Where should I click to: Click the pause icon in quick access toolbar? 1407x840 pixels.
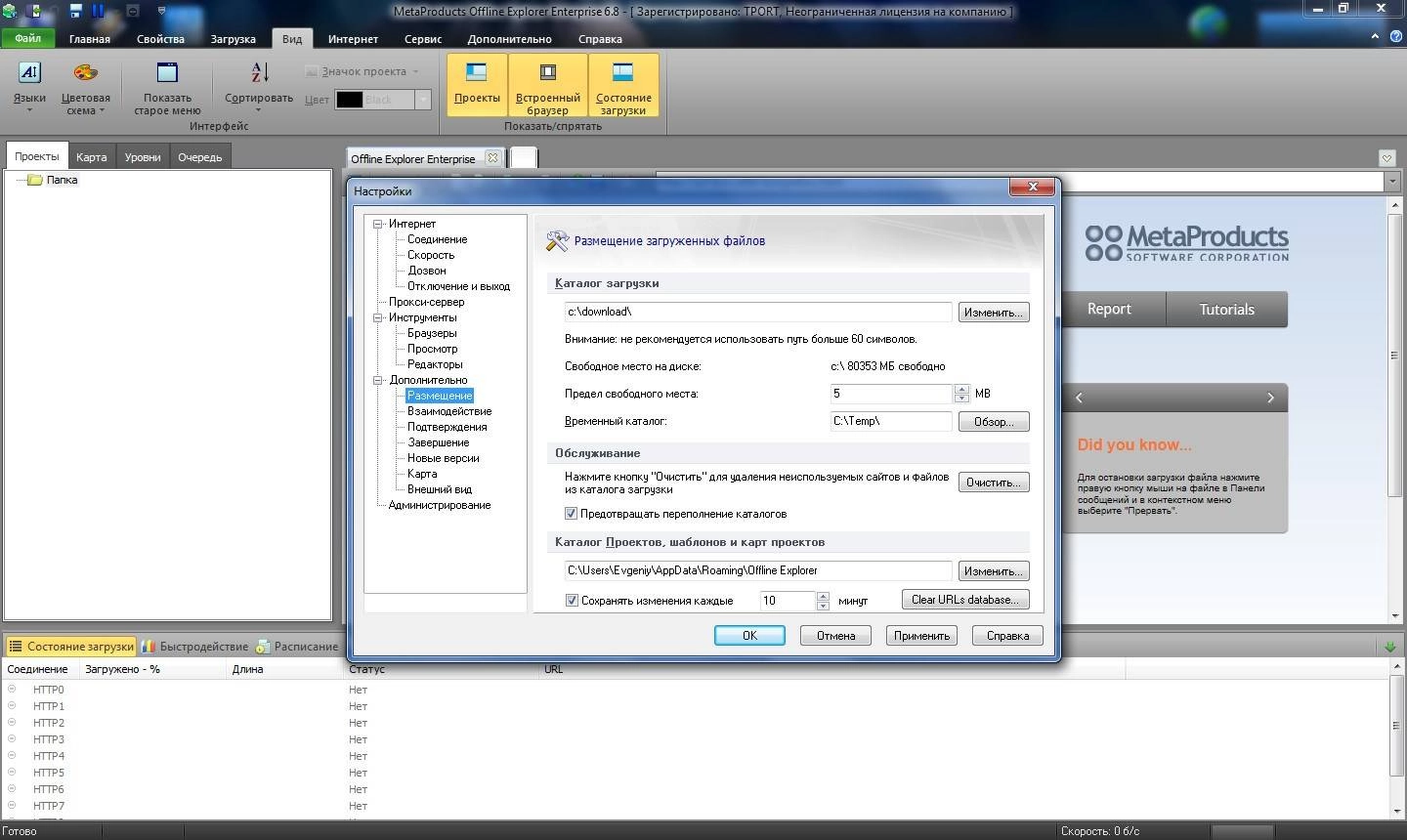[98, 11]
